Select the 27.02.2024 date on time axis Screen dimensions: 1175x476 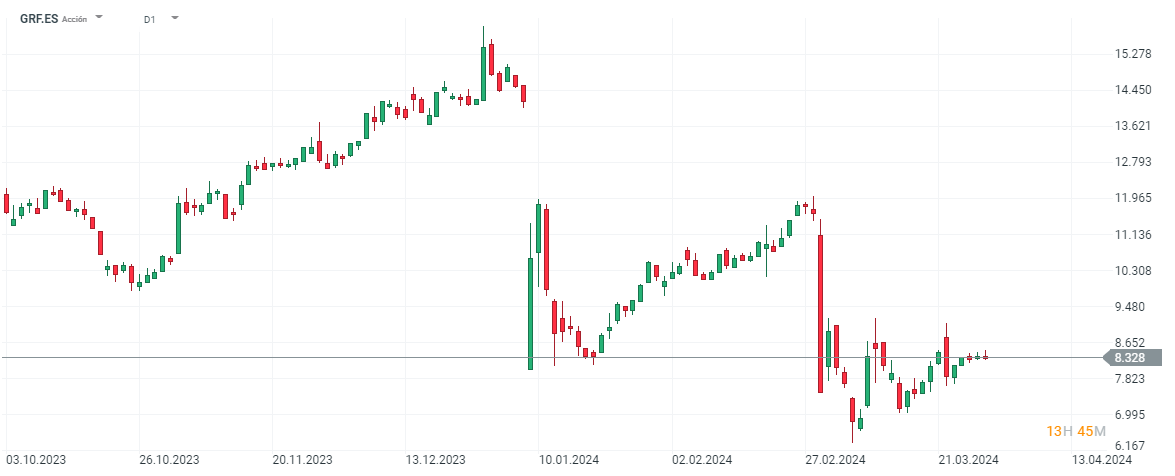click(836, 460)
